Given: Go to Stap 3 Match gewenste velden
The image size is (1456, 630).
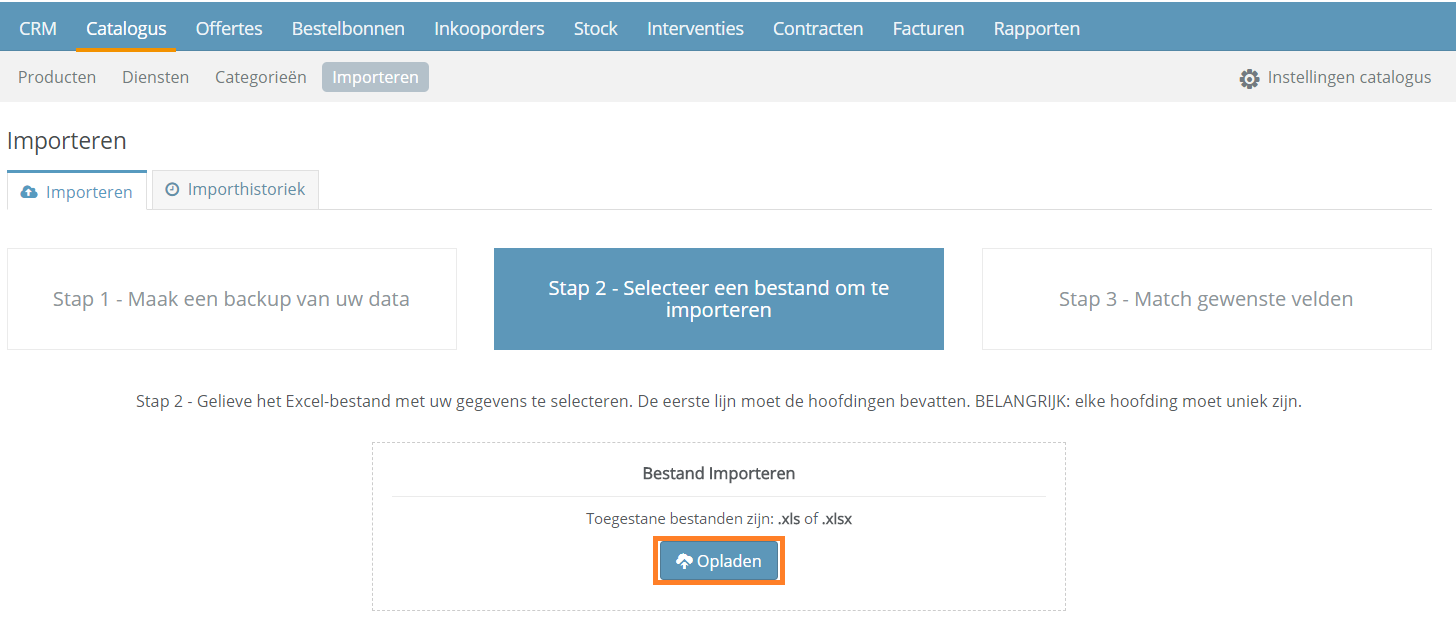Looking at the screenshot, I should [1207, 299].
